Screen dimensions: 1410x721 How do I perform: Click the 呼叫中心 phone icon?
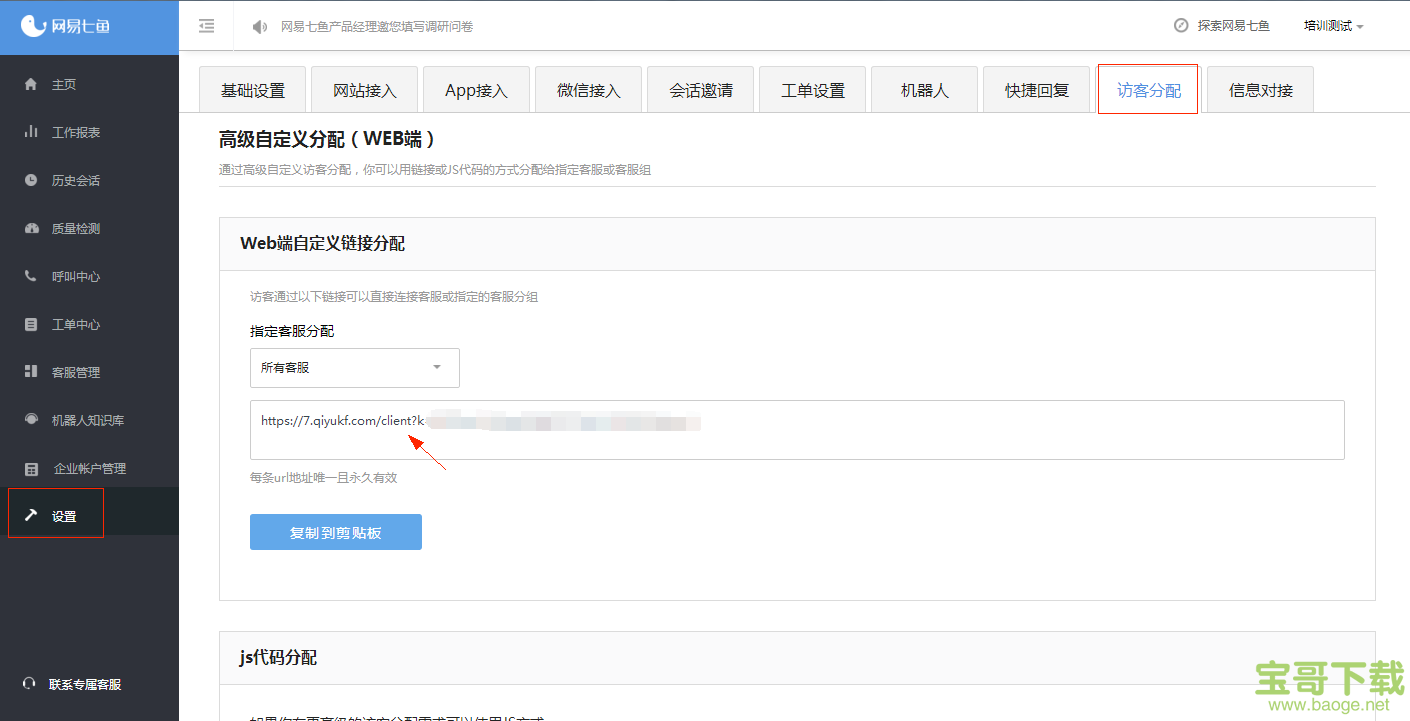tap(31, 276)
